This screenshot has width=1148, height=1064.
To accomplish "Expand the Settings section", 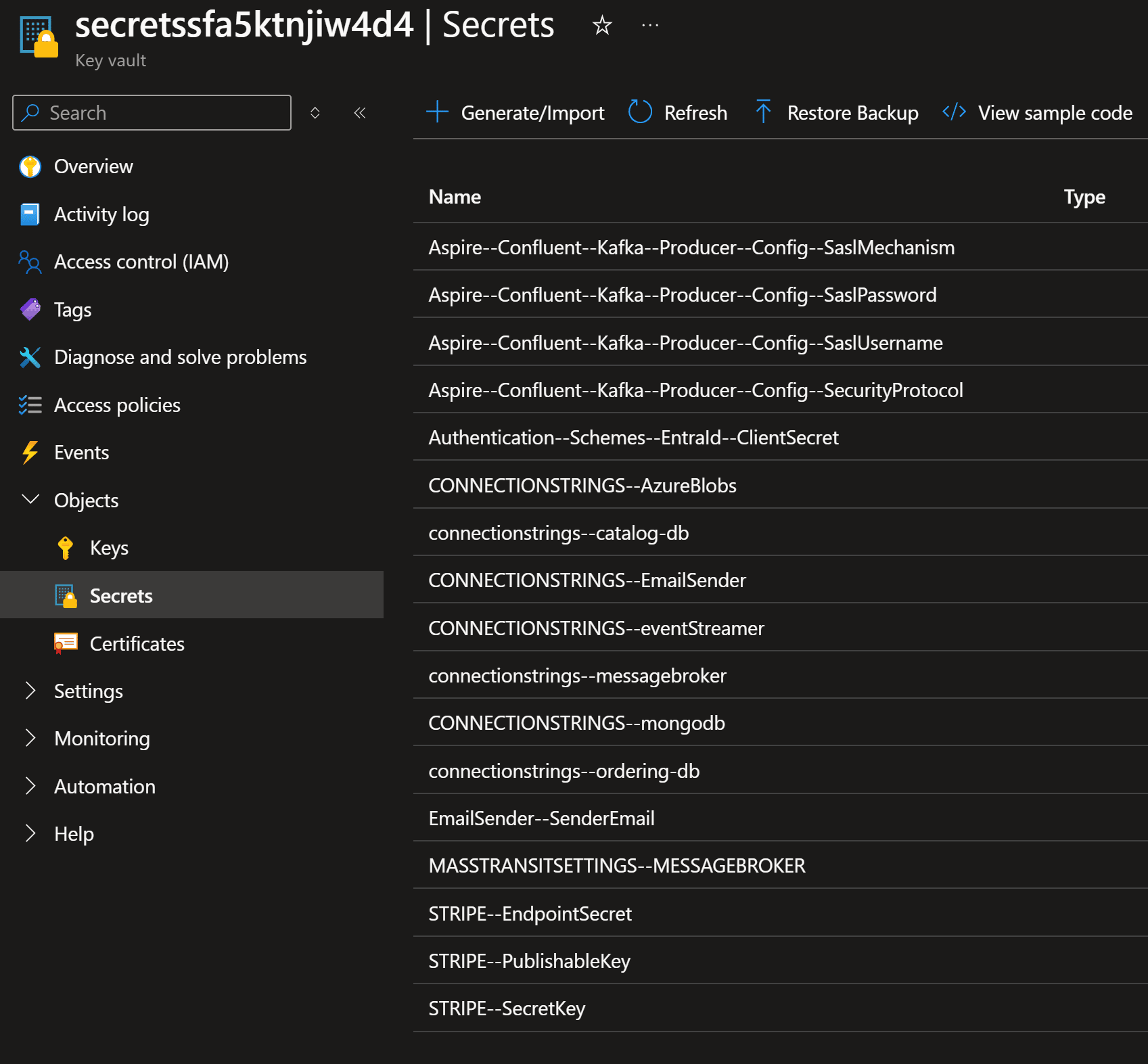I will click(30, 691).
